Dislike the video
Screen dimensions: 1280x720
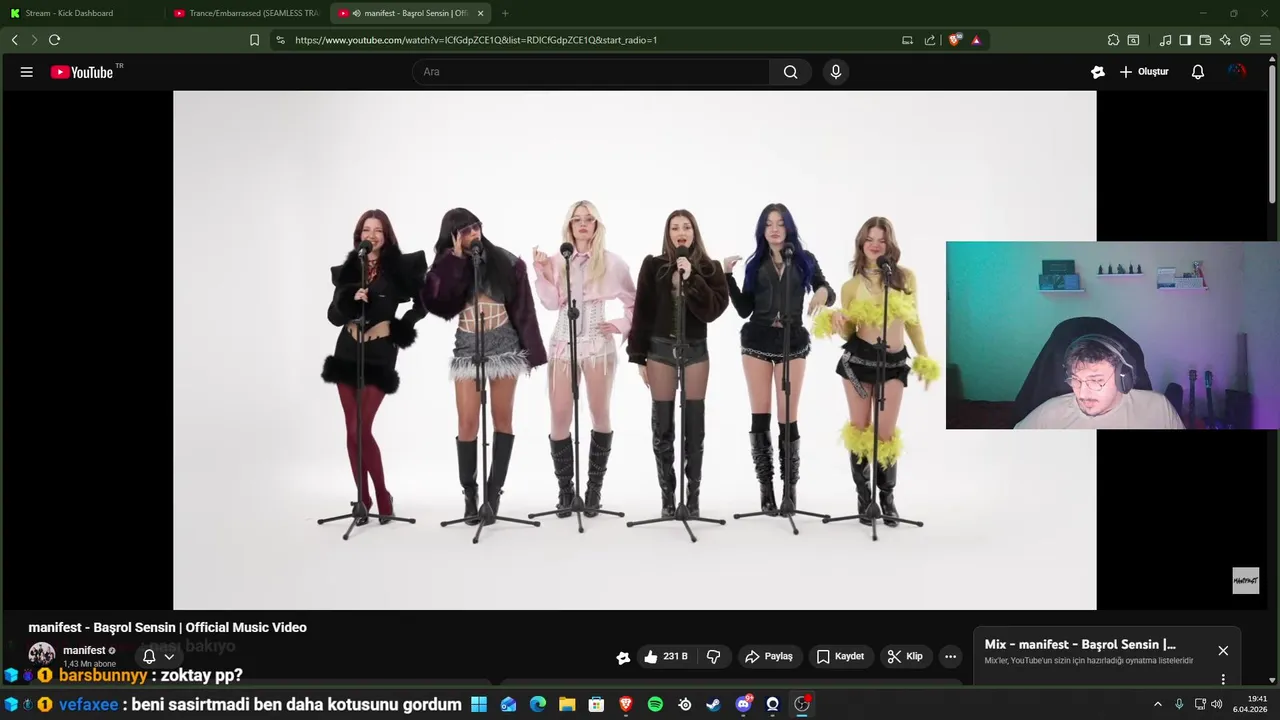[x=713, y=656]
